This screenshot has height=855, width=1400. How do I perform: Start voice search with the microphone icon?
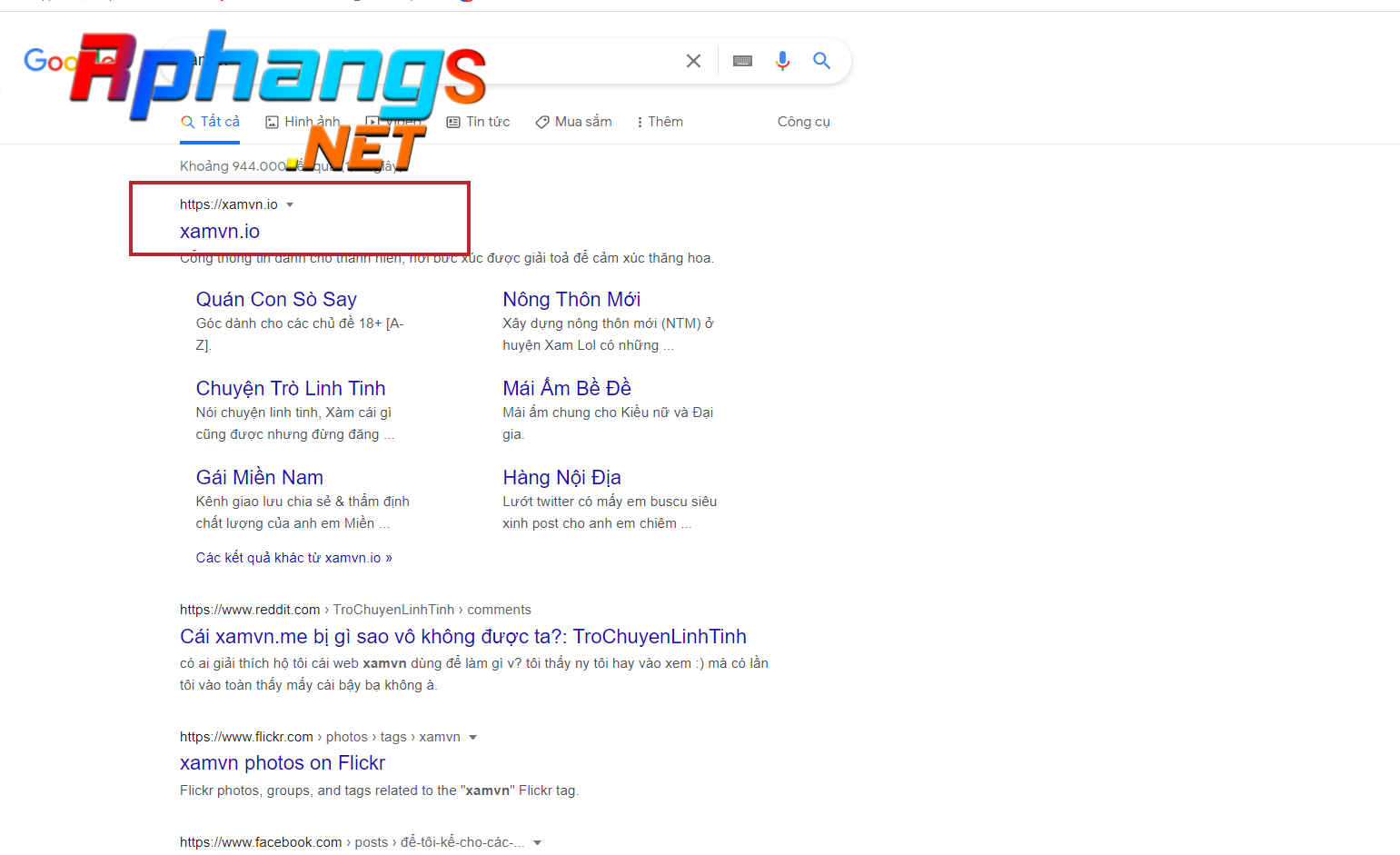pos(782,61)
